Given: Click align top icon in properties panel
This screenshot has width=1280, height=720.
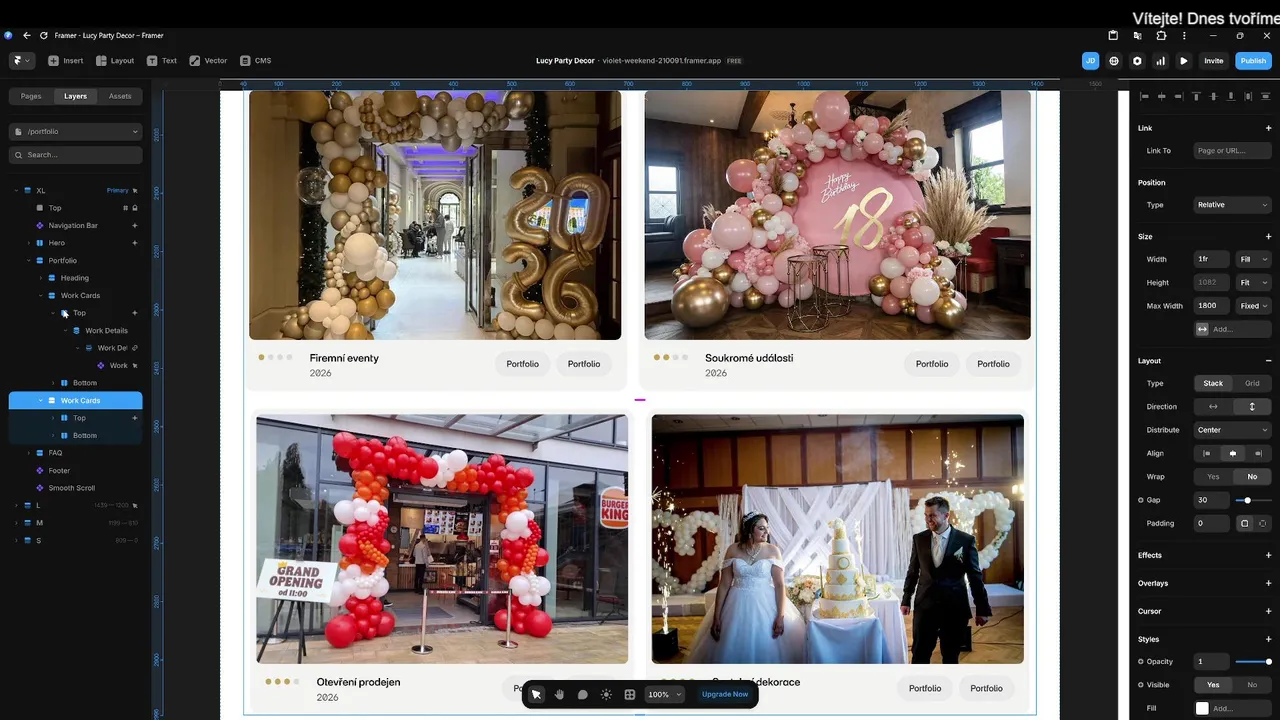Looking at the screenshot, I should tap(1196, 96).
